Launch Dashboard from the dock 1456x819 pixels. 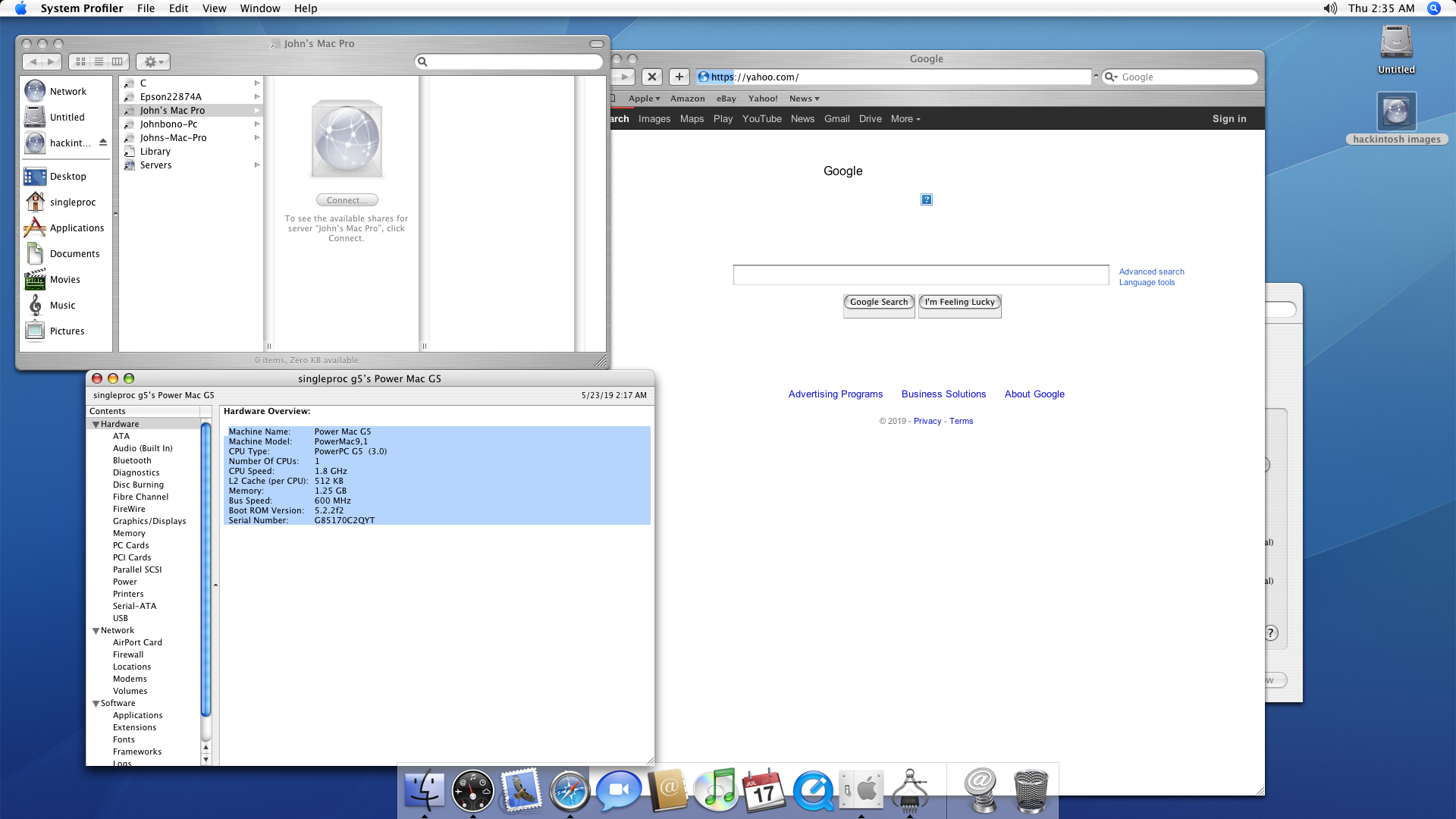472,790
